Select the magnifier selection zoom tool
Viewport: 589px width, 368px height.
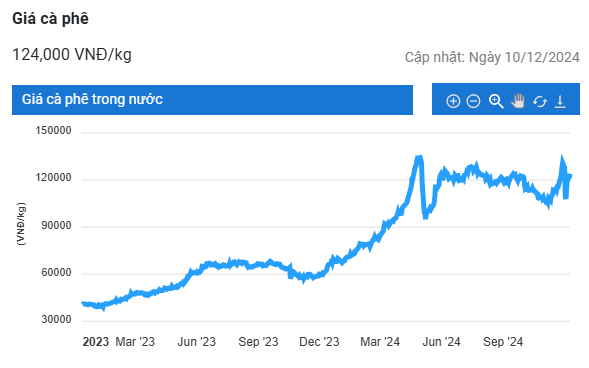pyautogui.click(x=496, y=101)
